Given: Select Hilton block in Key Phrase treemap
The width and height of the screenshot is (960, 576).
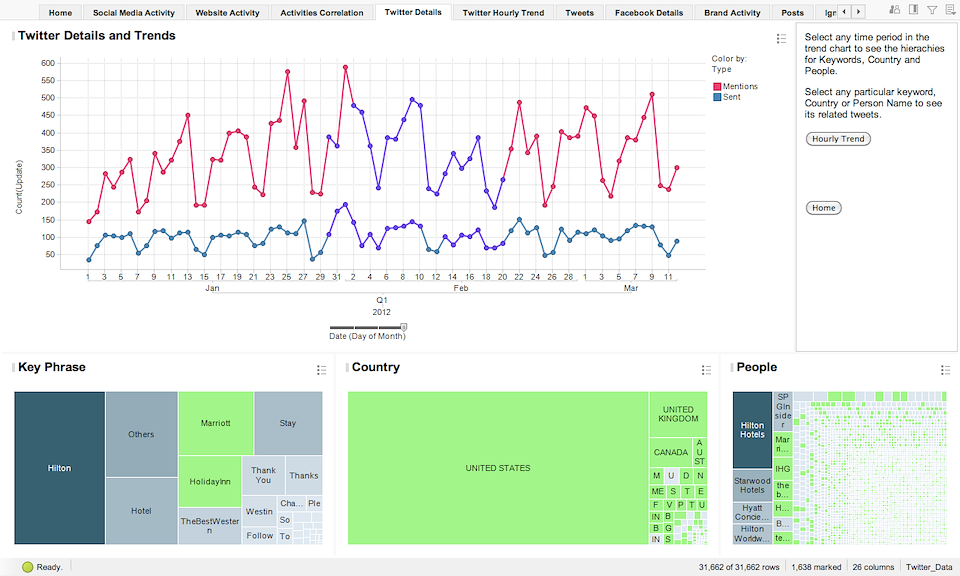Looking at the screenshot, I should pos(59,468).
